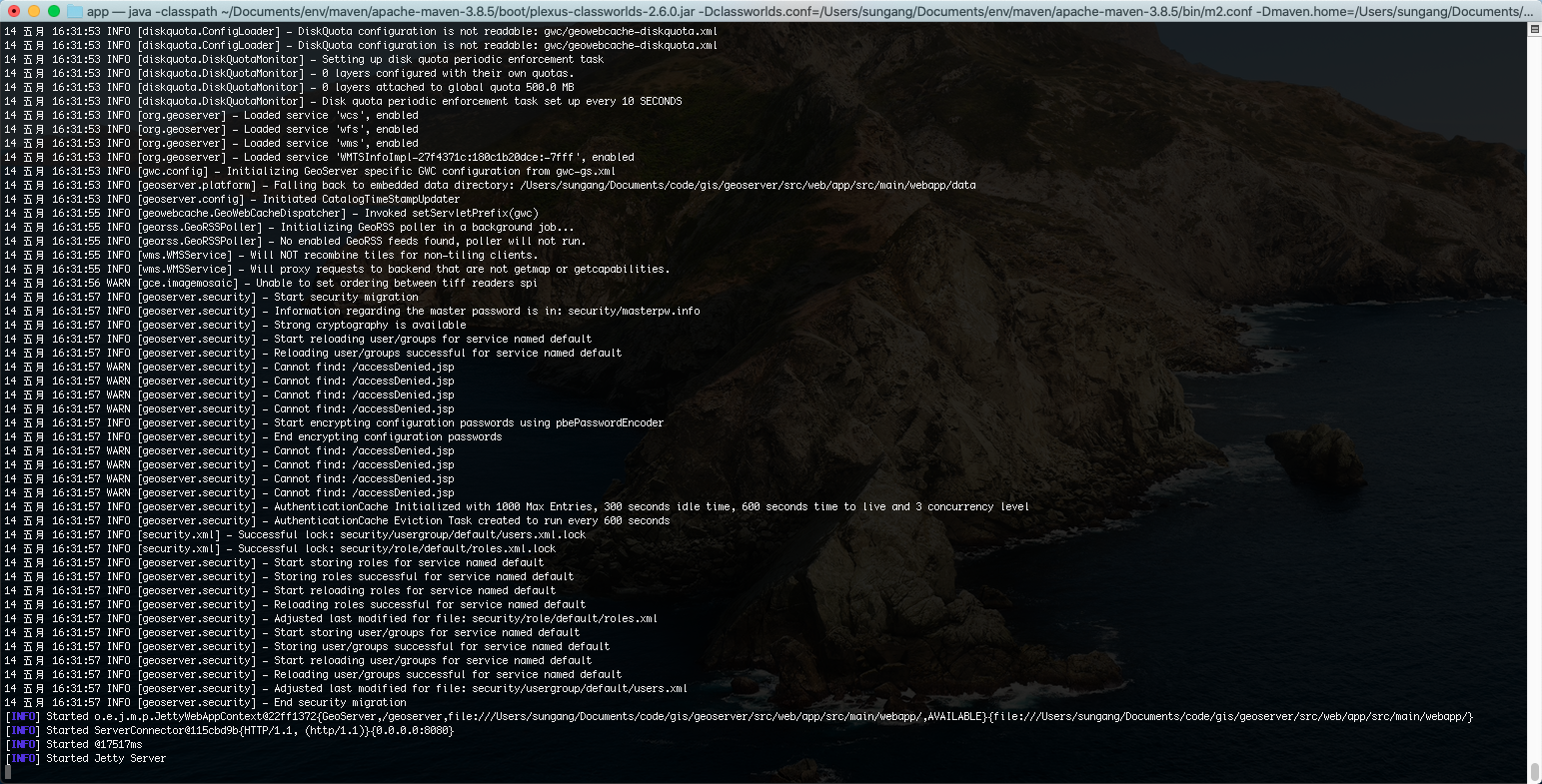Click the 'Strong cryptography is available' log entry

370,325
